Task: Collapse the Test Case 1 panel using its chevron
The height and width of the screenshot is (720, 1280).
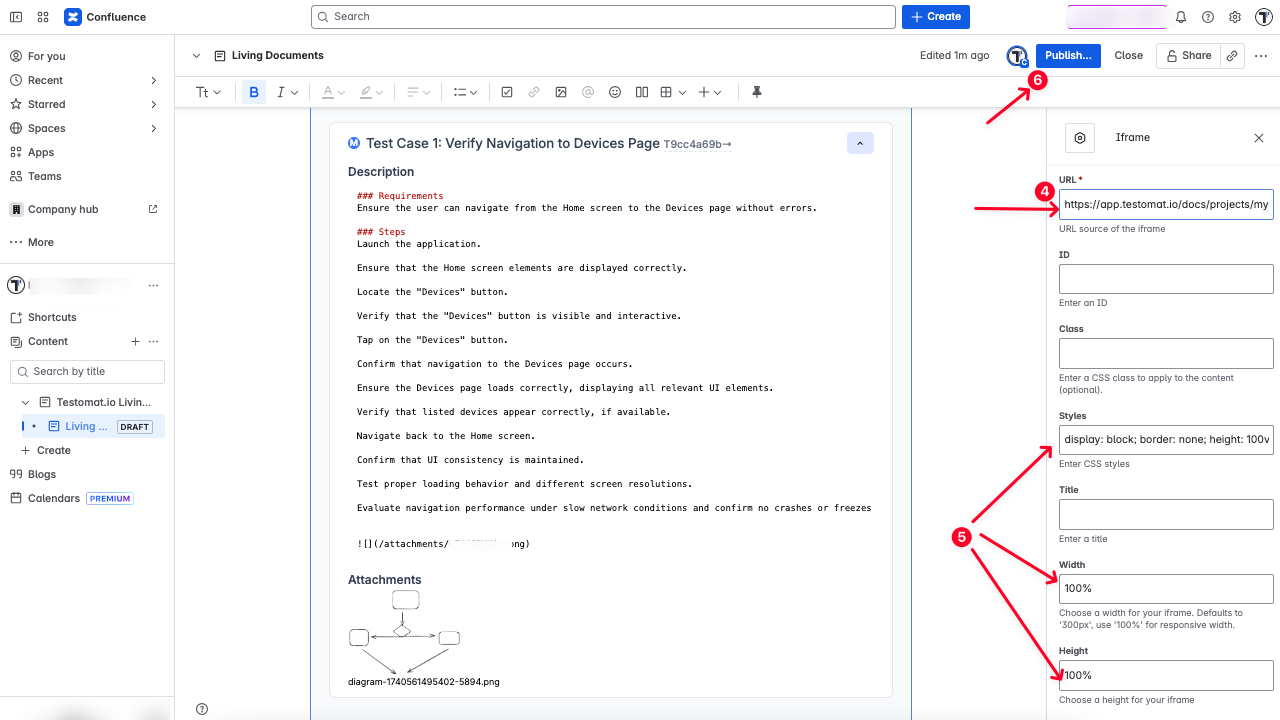Action: tap(860, 143)
